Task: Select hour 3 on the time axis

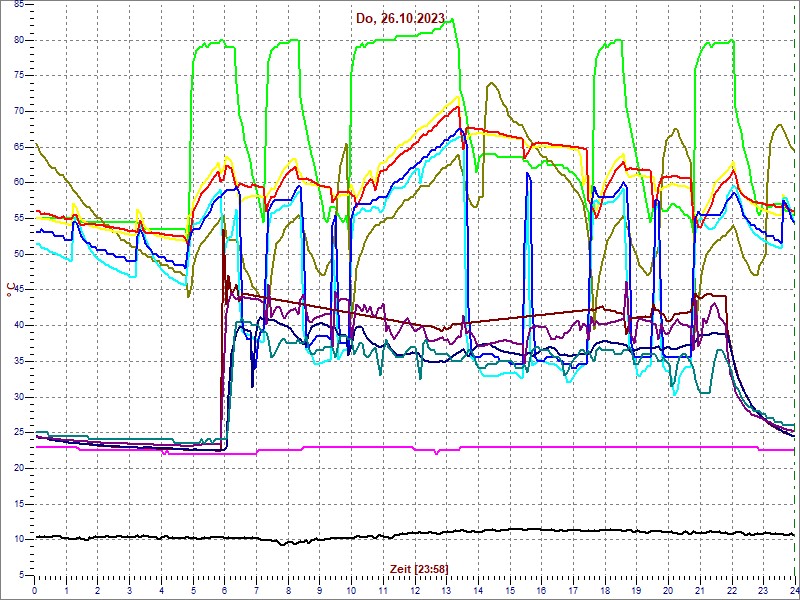Action: (130, 590)
